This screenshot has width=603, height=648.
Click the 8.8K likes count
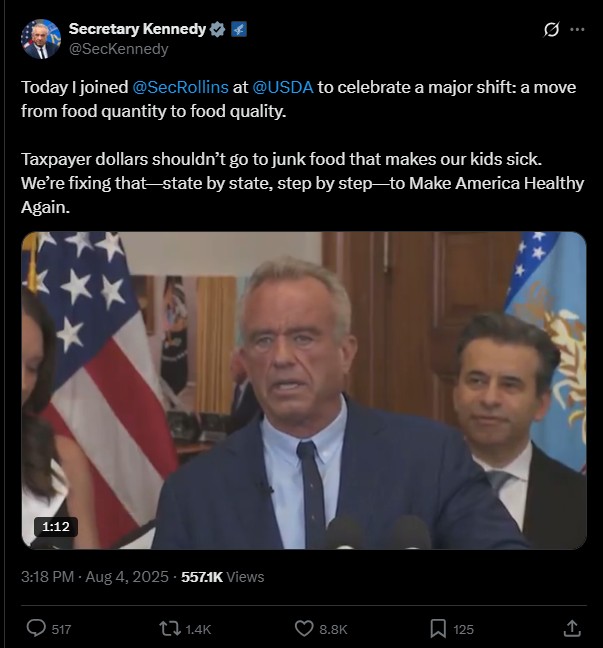click(333, 629)
